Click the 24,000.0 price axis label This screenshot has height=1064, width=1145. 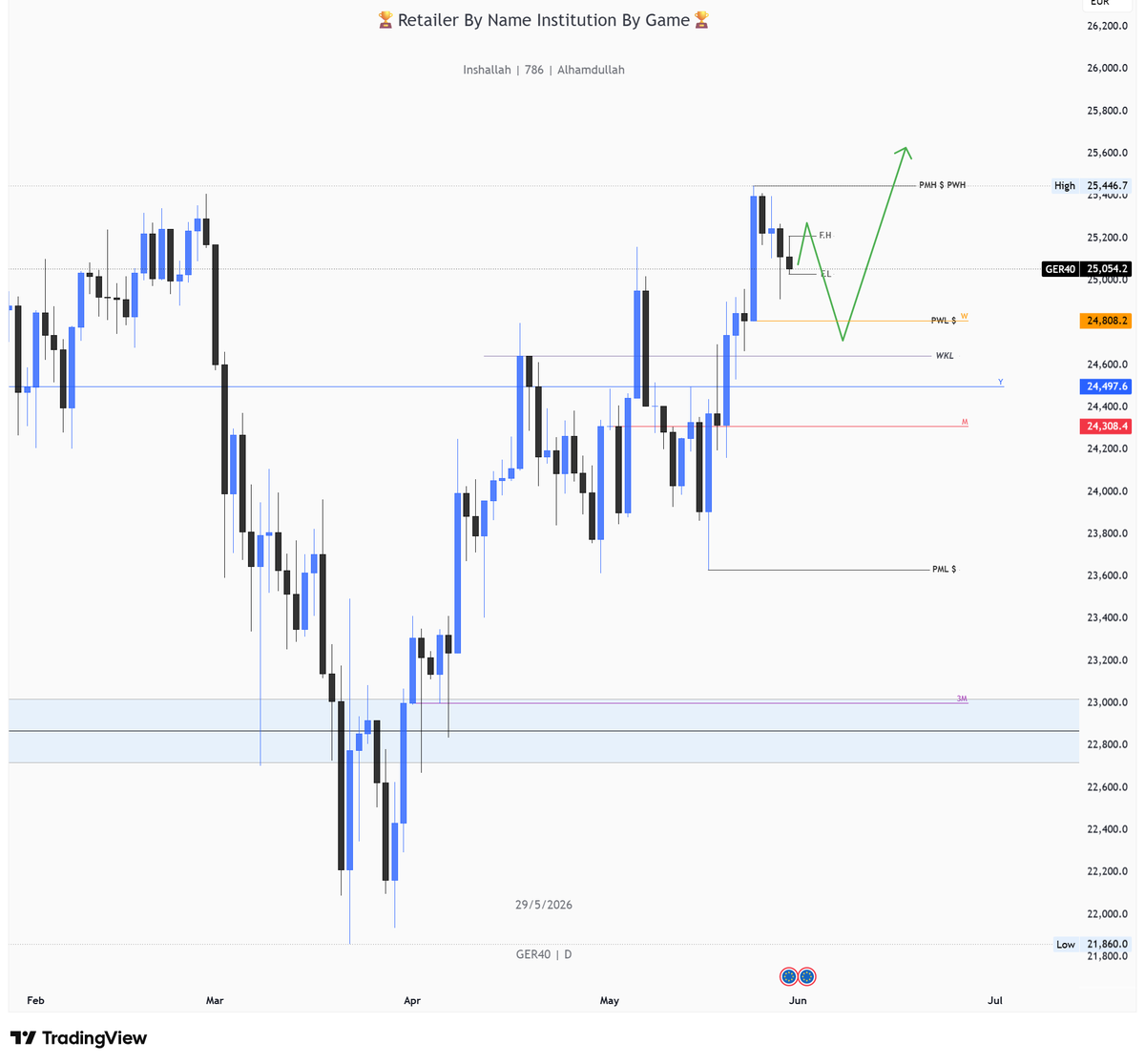[x=1107, y=491]
